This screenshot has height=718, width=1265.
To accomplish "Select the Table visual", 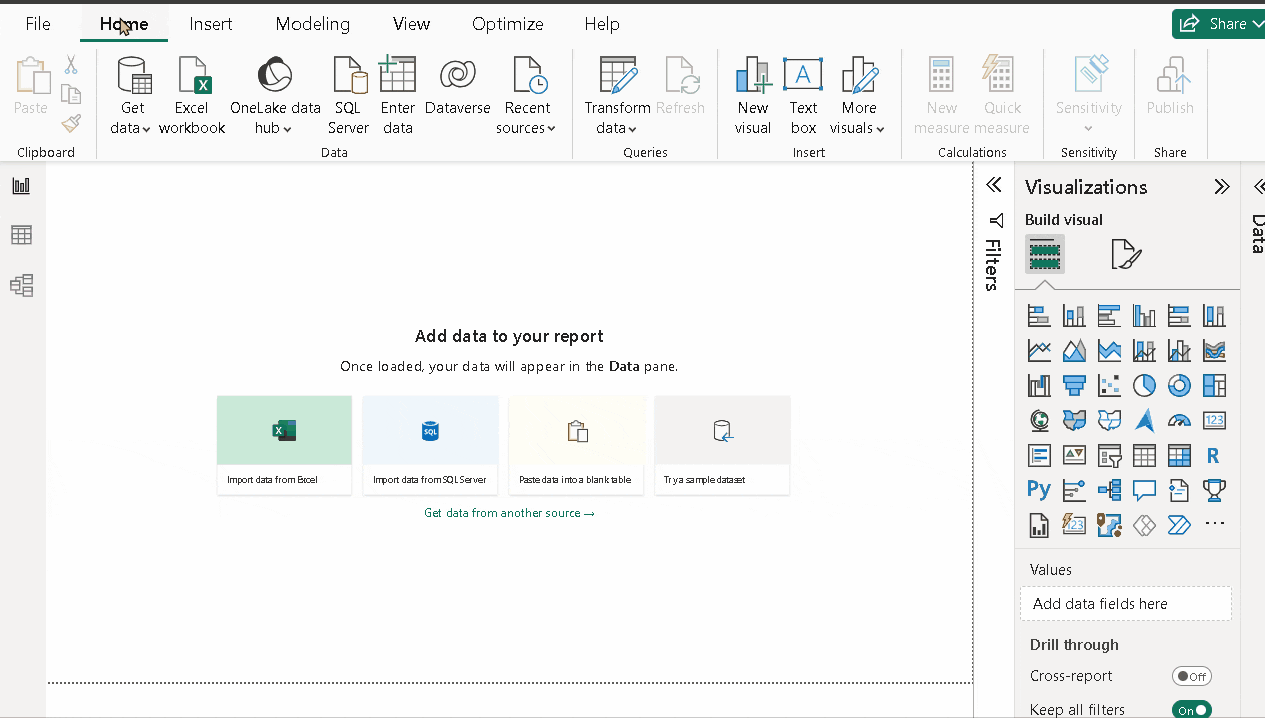I will (x=1144, y=456).
